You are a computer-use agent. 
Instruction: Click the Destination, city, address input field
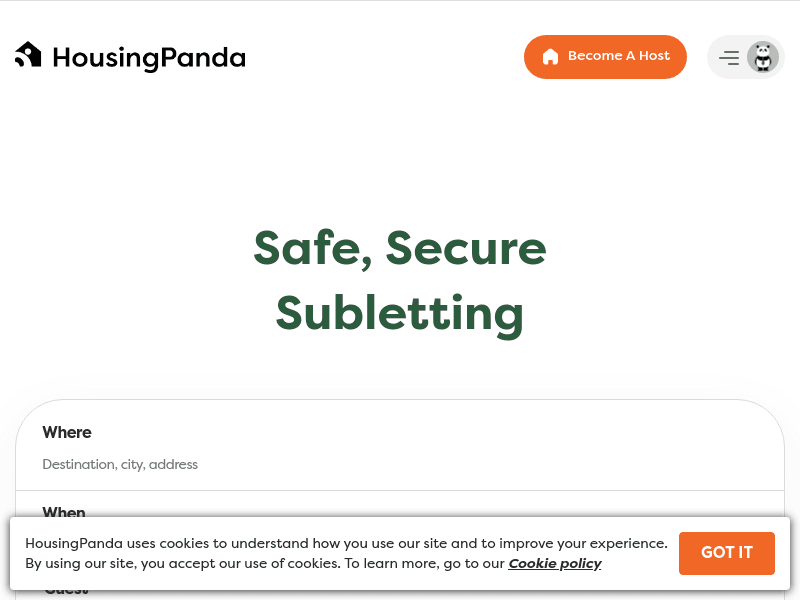point(120,464)
